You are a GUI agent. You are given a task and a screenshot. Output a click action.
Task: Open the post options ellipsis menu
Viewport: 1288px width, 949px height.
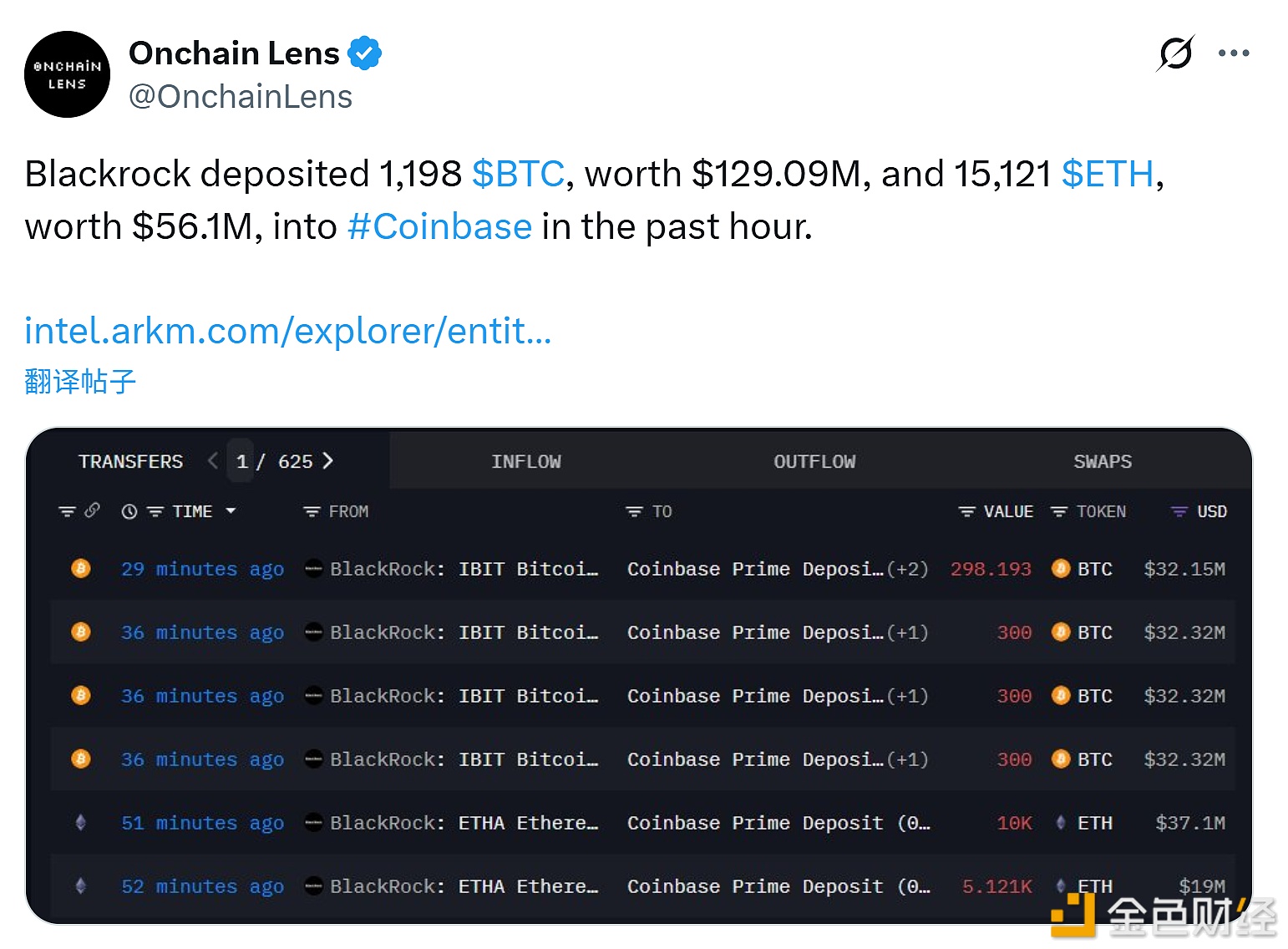pyautogui.click(x=1234, y=53)
